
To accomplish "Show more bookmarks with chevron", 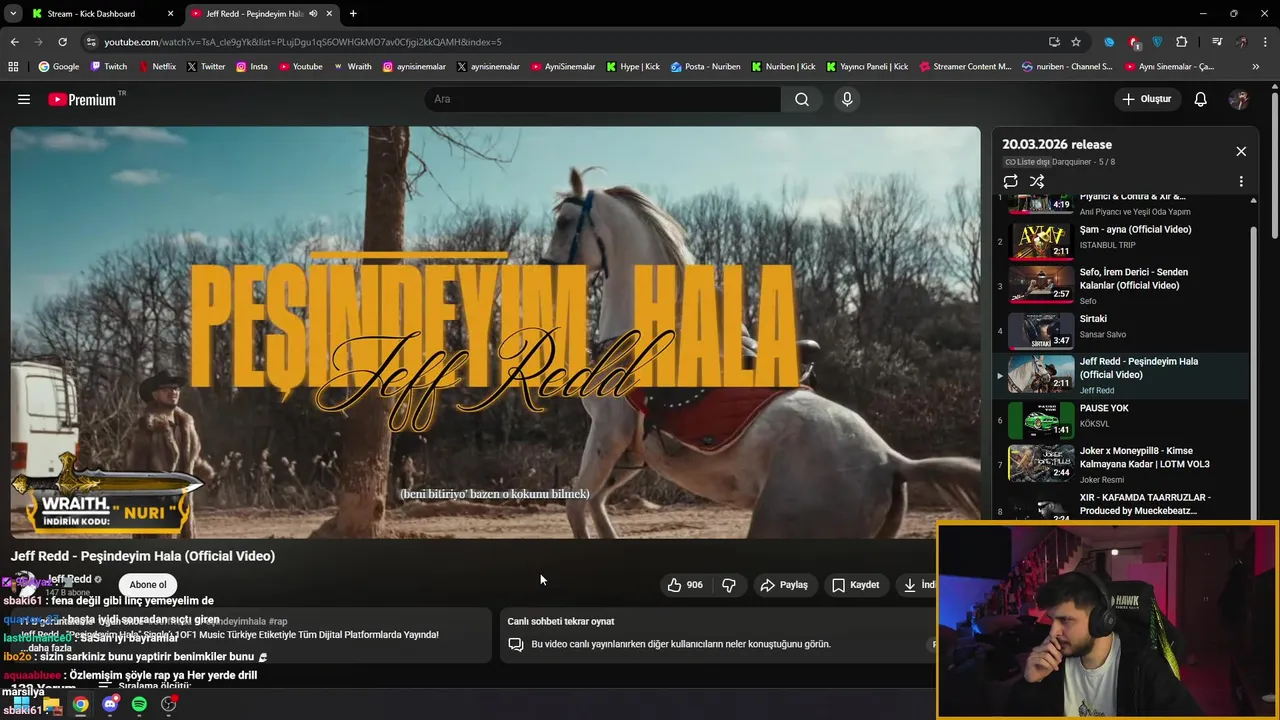I will click(x=1256, y=67).
